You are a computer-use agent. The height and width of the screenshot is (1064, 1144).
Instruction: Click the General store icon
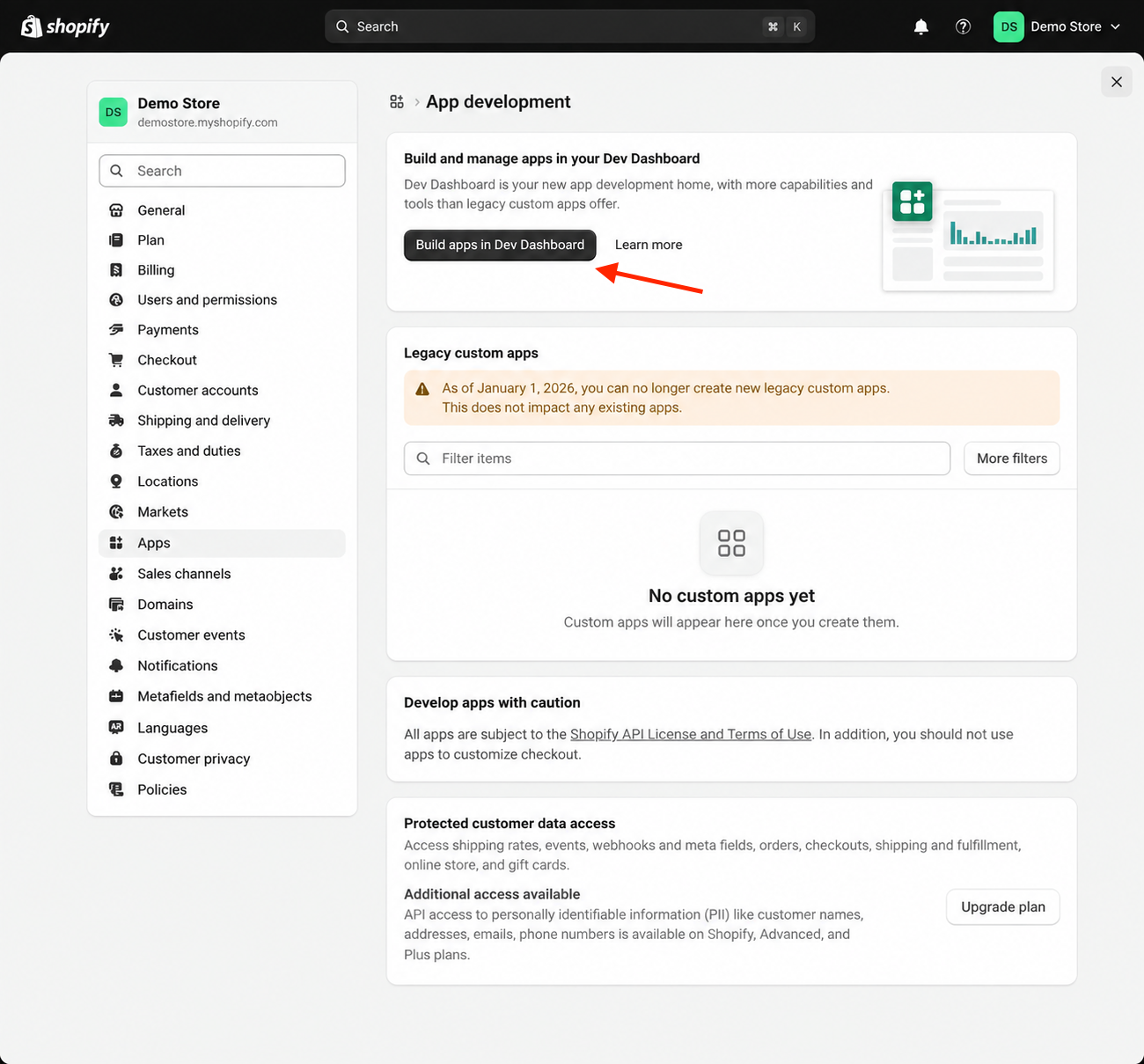pyautogui.click(x=116, y=210)
